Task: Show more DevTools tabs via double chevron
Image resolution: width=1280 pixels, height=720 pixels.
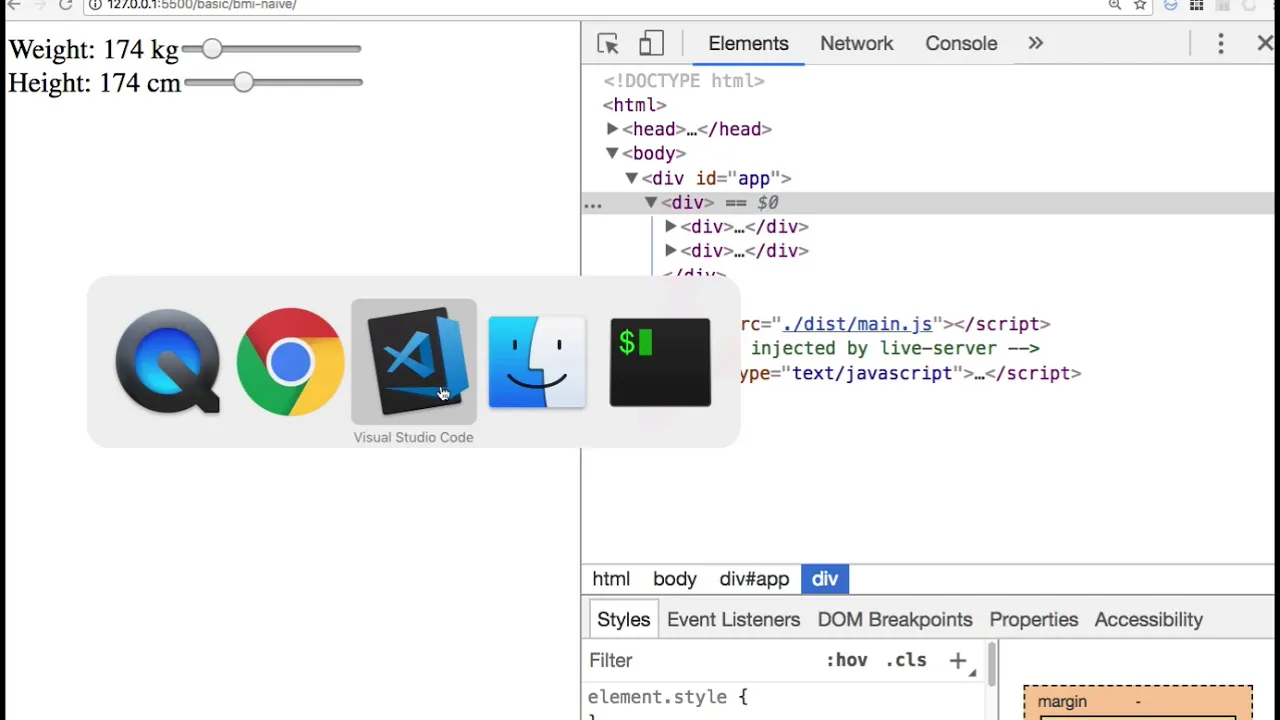Action: point(1036,44)
